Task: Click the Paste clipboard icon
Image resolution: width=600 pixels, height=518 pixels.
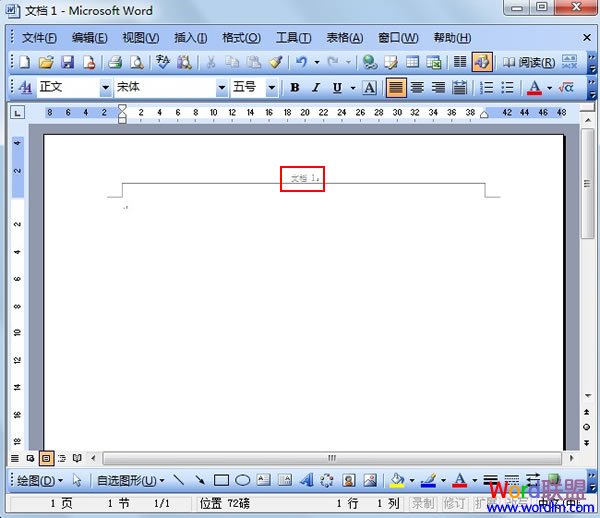Action: (253, 62)
